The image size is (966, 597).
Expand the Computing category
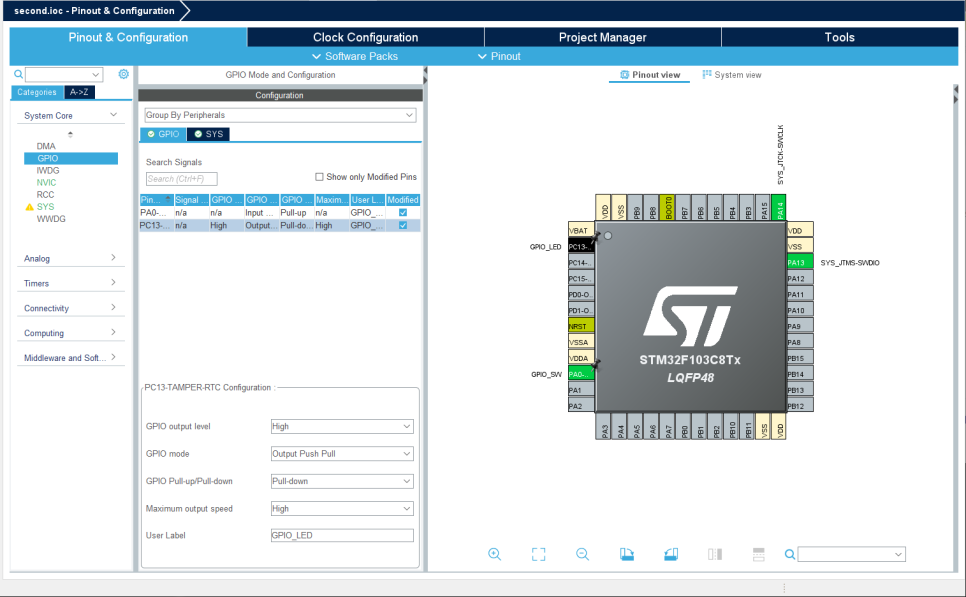[x=70, y=333]
